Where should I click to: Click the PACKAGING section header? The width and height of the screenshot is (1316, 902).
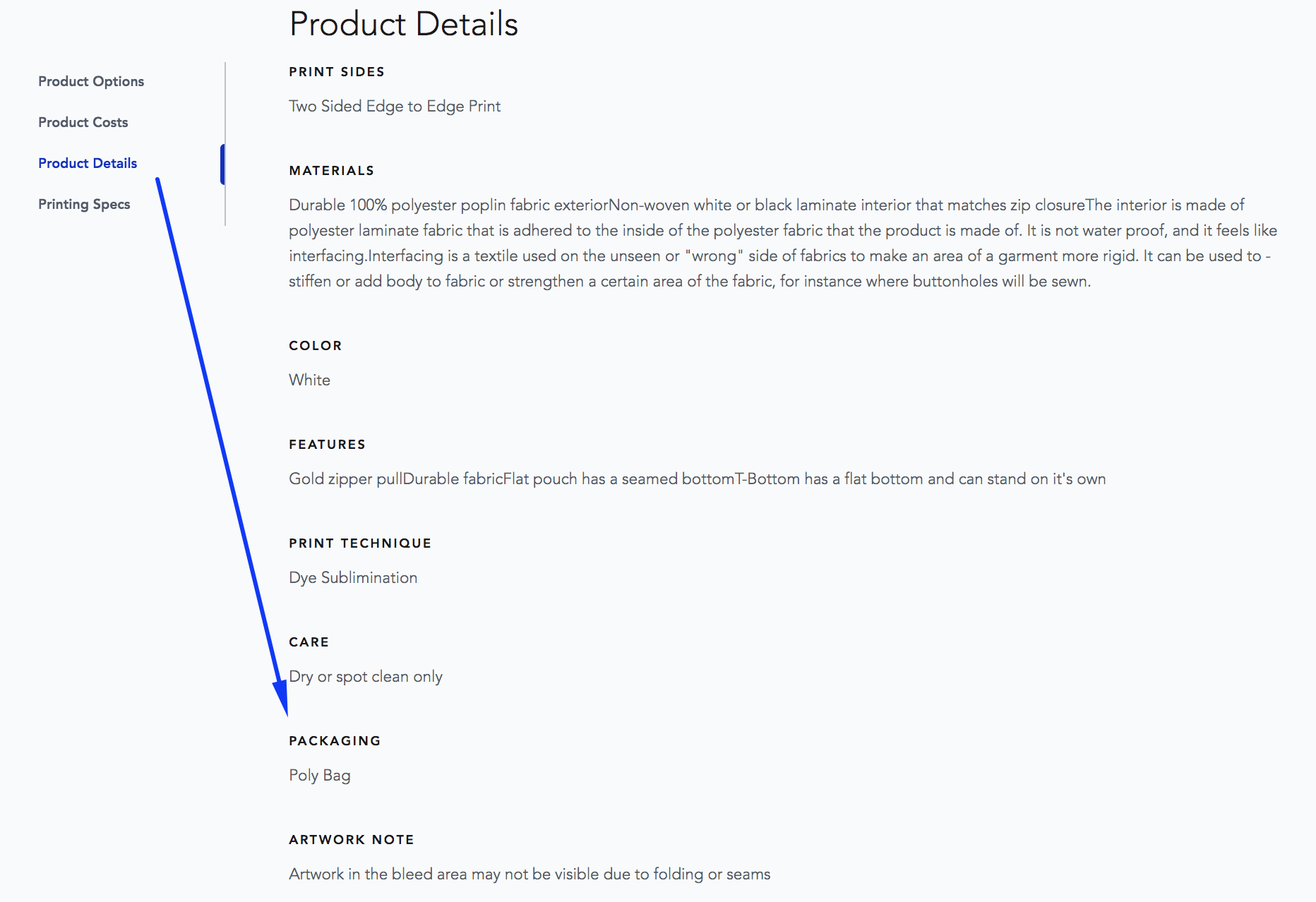pyautogui.click(x=334, y=740)
